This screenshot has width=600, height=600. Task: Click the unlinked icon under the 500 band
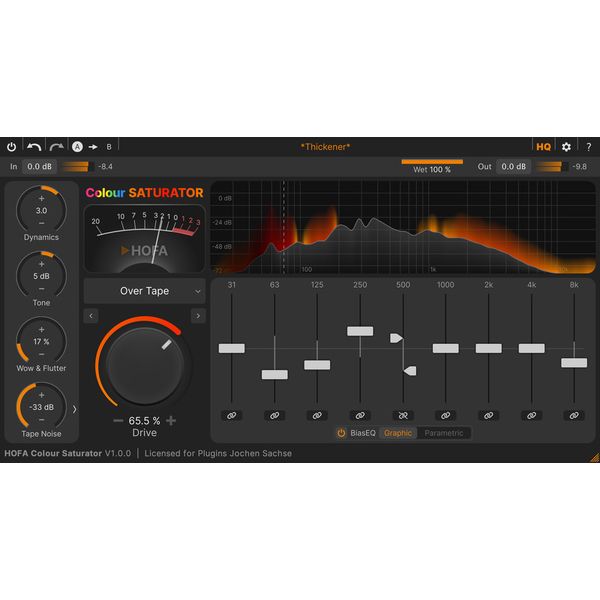tap(402, 415)
